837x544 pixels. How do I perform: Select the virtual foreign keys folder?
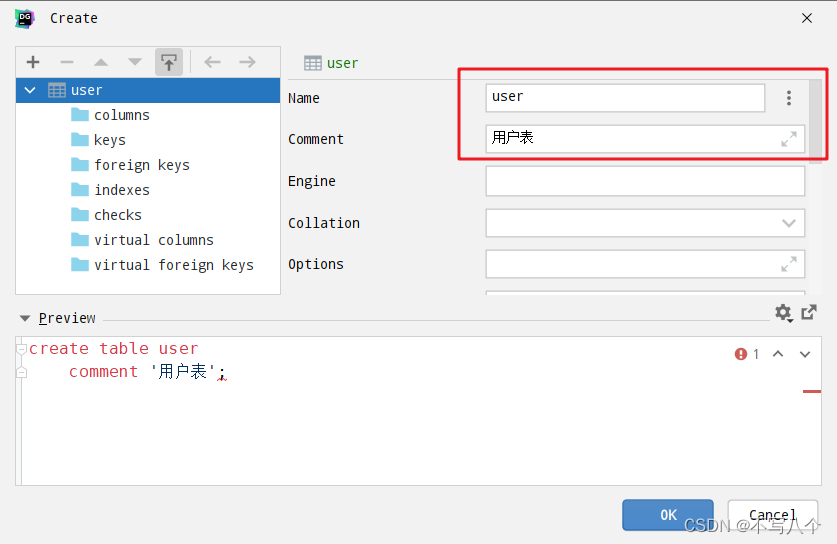(x=174, y=265)
